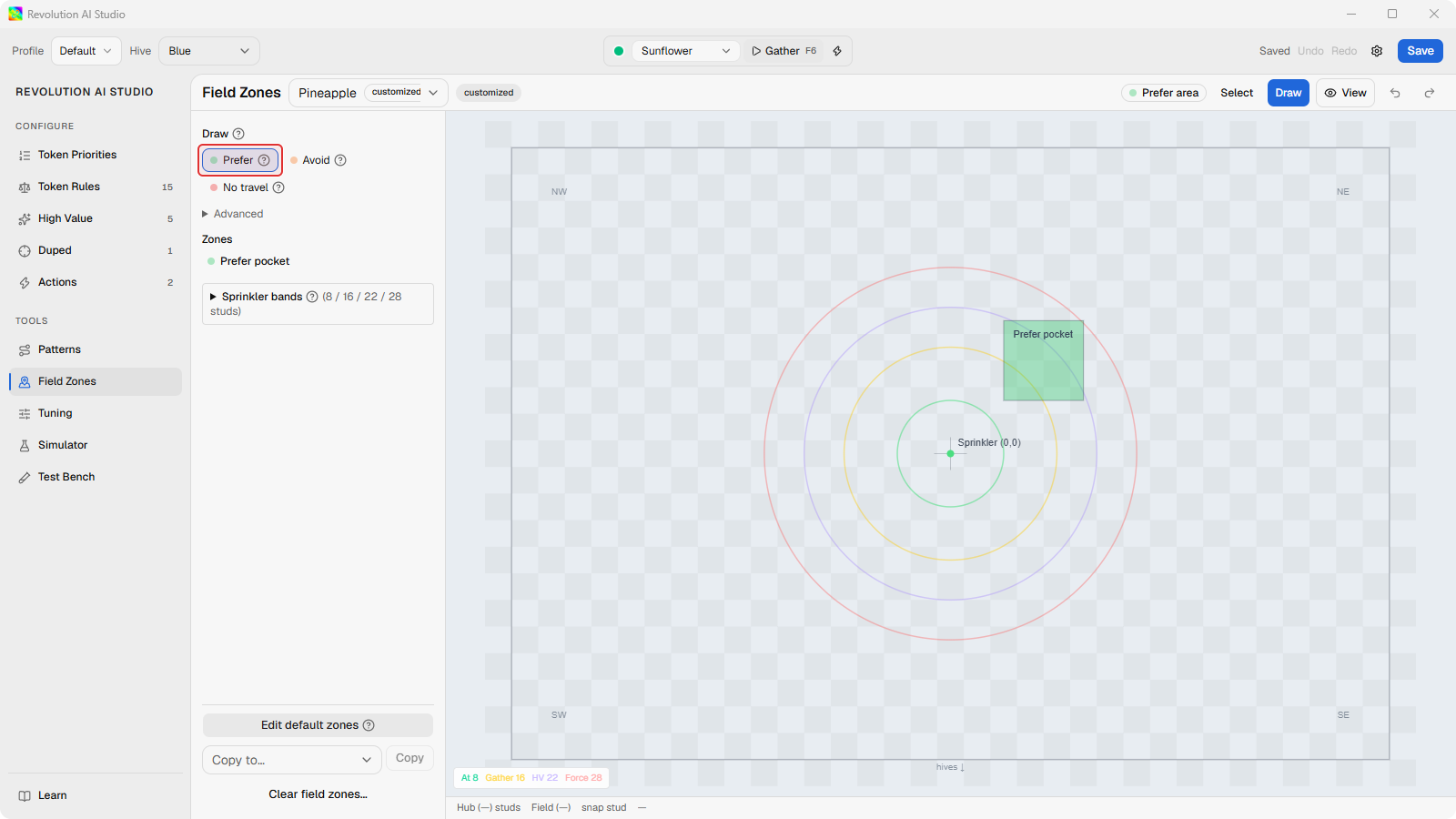Open the Profile Default dropdown
This screenshot has height=819, width=1456.
[86, 51]
